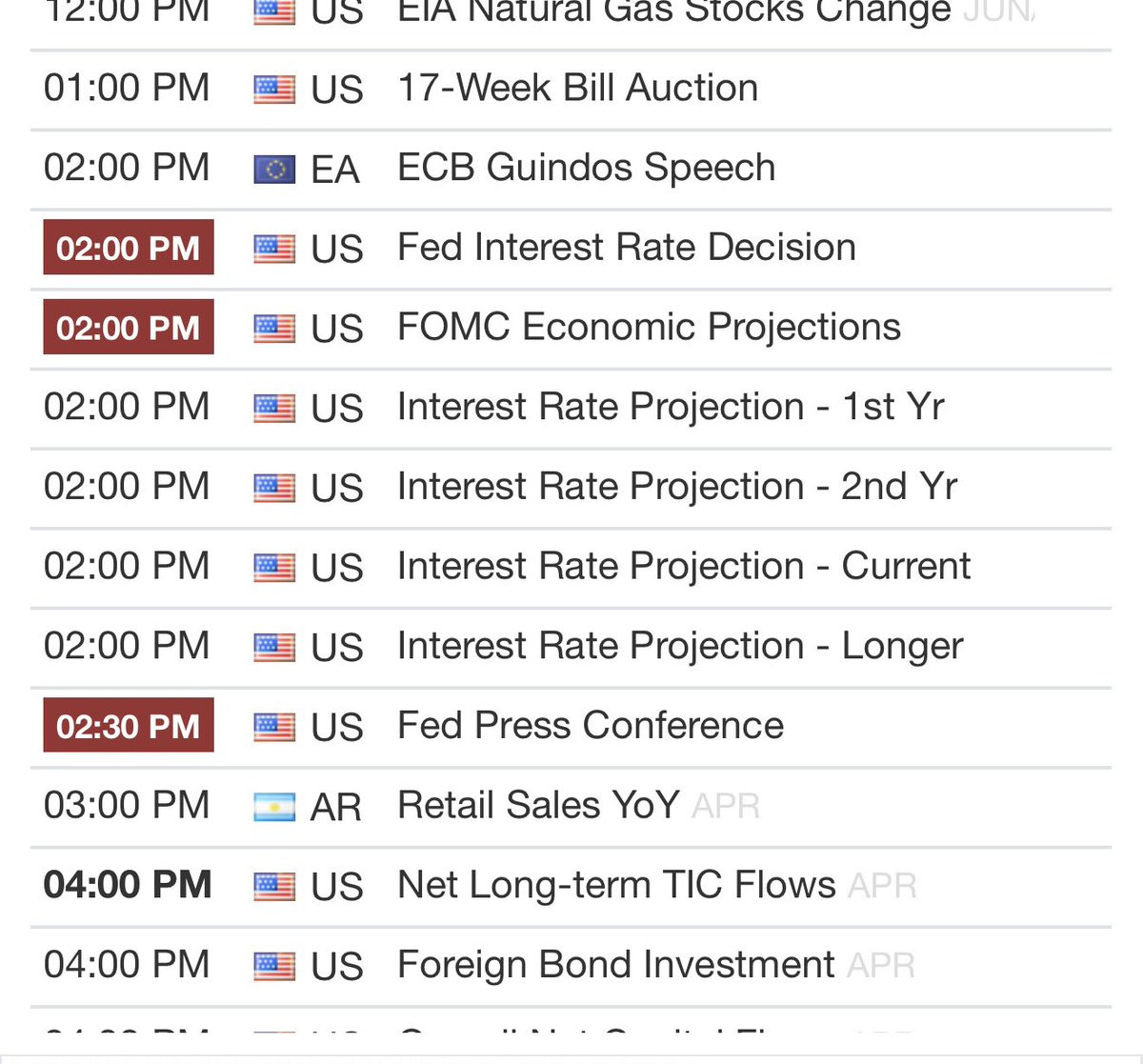Select the highlighted 02:30 PM time badge
The image size is (1143, 1064).
coord(129,725)
